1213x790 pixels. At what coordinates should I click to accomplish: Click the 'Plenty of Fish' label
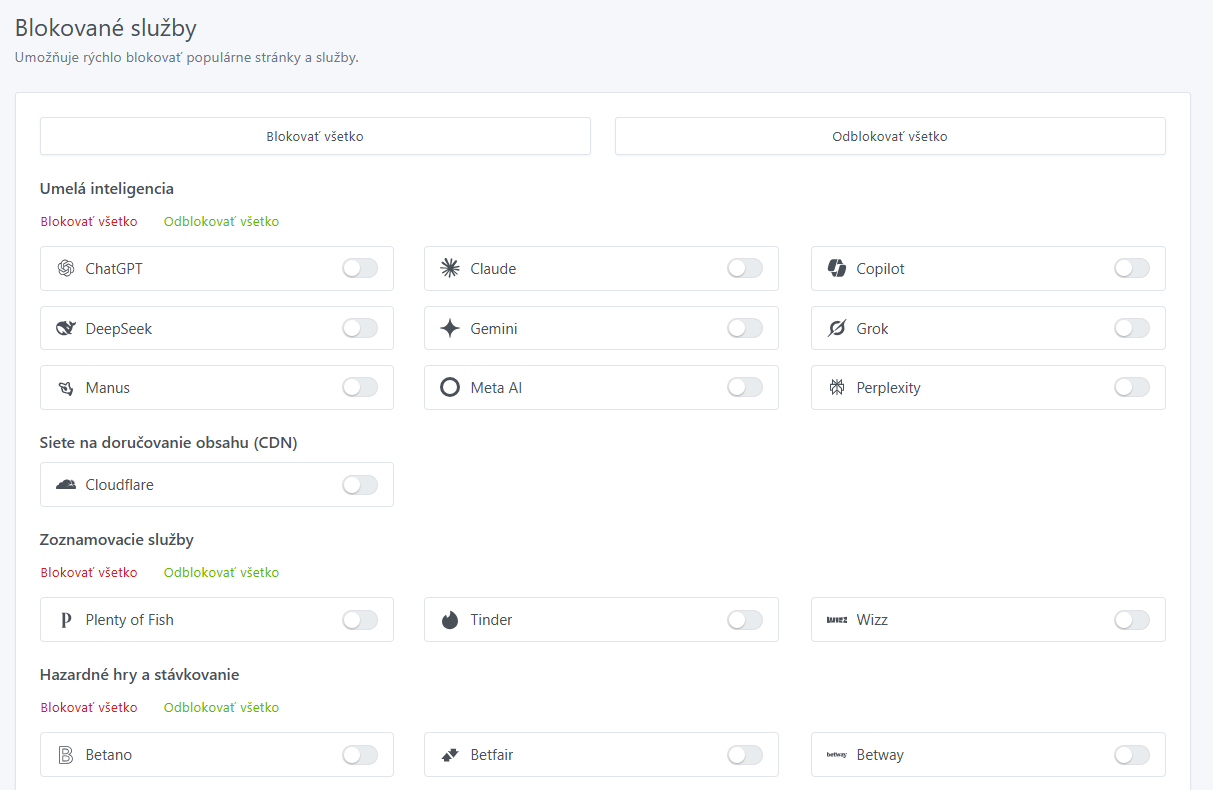pos(130,620)
